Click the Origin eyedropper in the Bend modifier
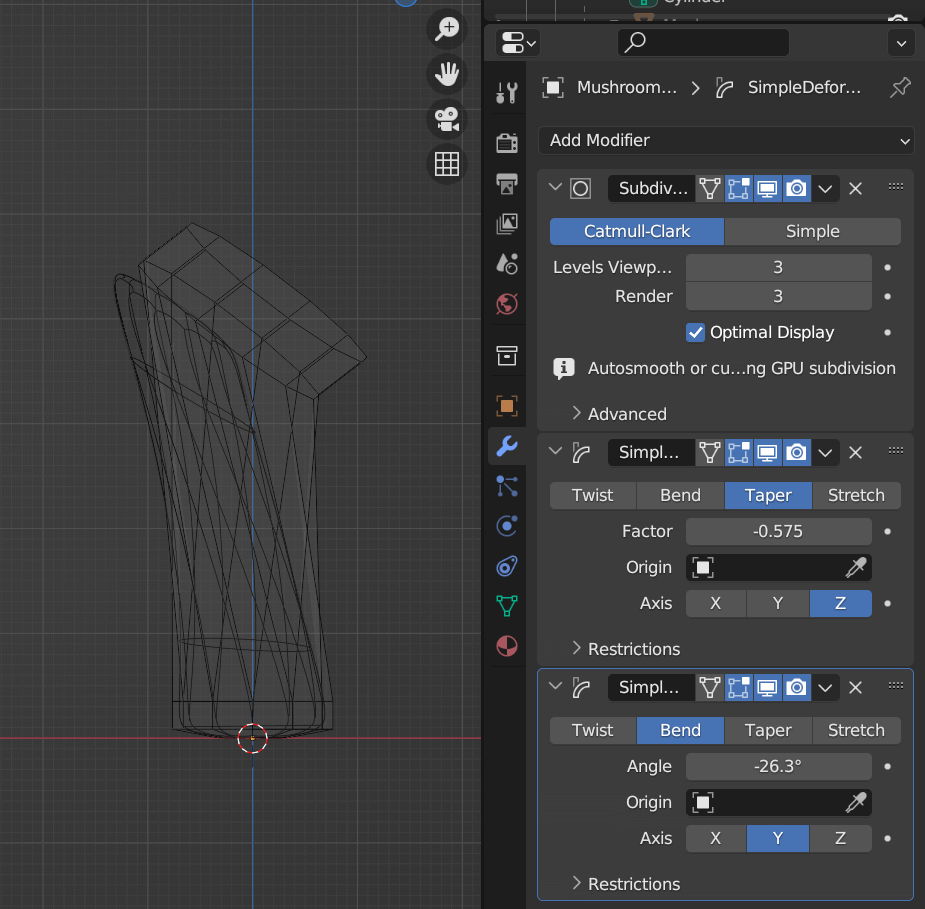 coord(856,802)
